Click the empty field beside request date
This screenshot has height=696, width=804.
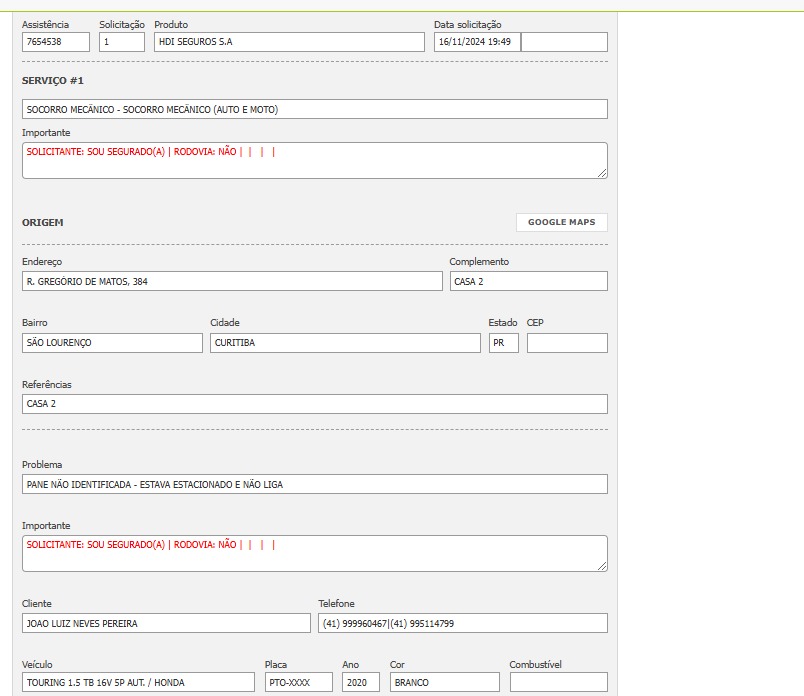[565, 42]
